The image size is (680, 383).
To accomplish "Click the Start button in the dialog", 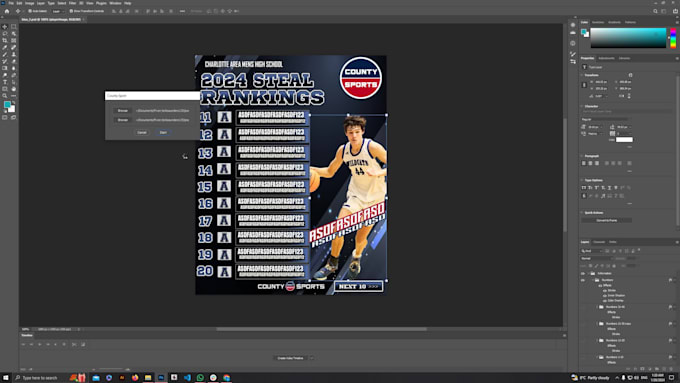I will pos(163,132).
